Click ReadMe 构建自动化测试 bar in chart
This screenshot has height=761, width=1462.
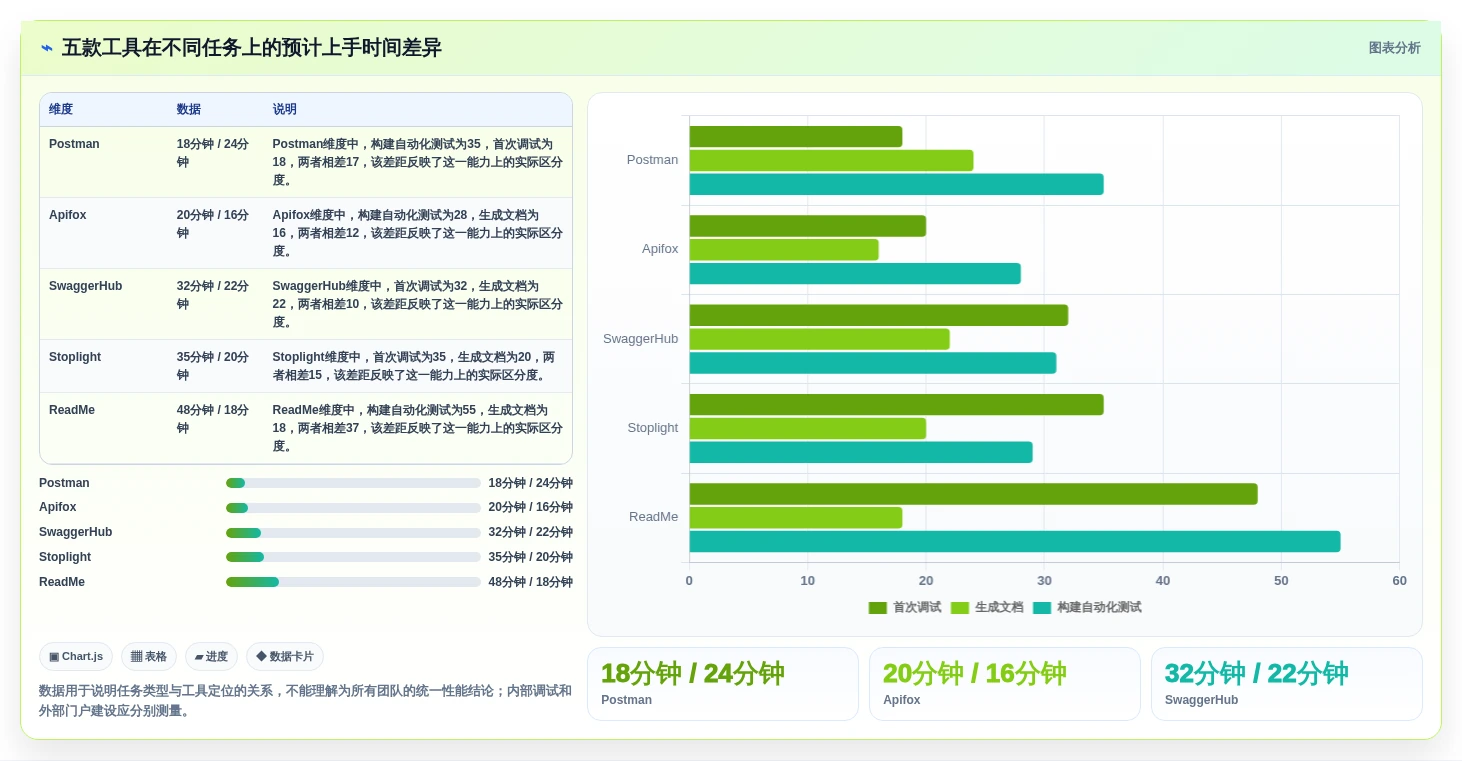pyautogui.click(x=1014, y=542)
